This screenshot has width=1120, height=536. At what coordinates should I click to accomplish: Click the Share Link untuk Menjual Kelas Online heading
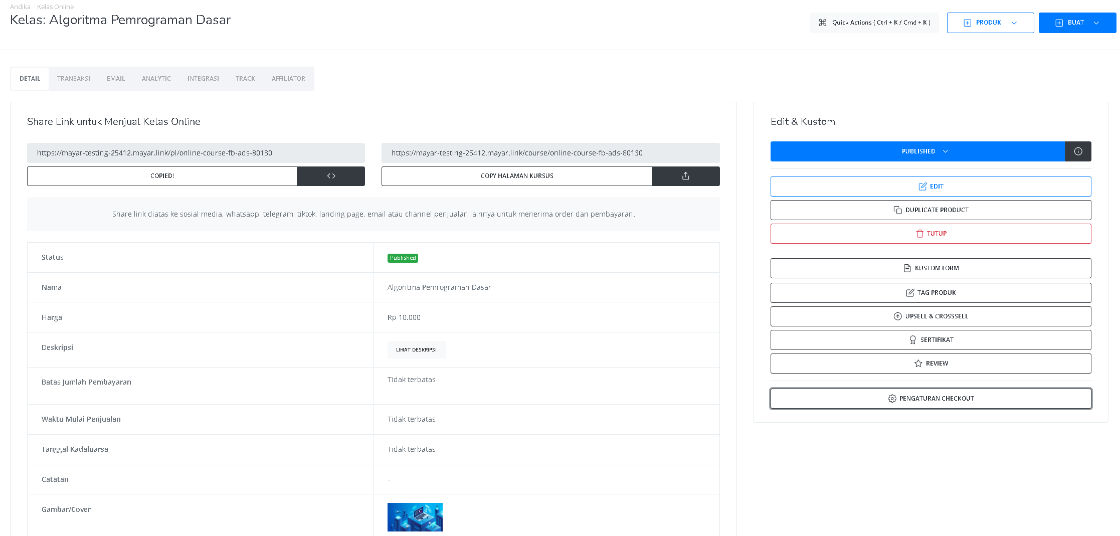pos(114,121)
